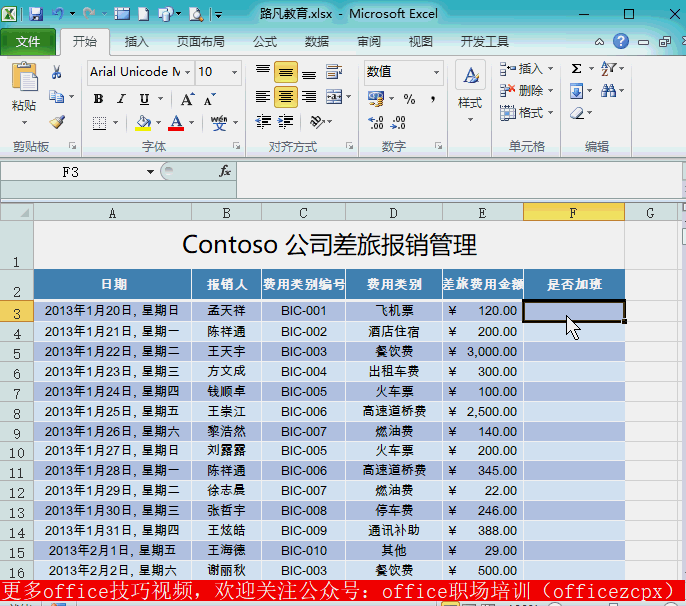
Task: Click the Save icon in quick access toolbar
Action: 36,15
